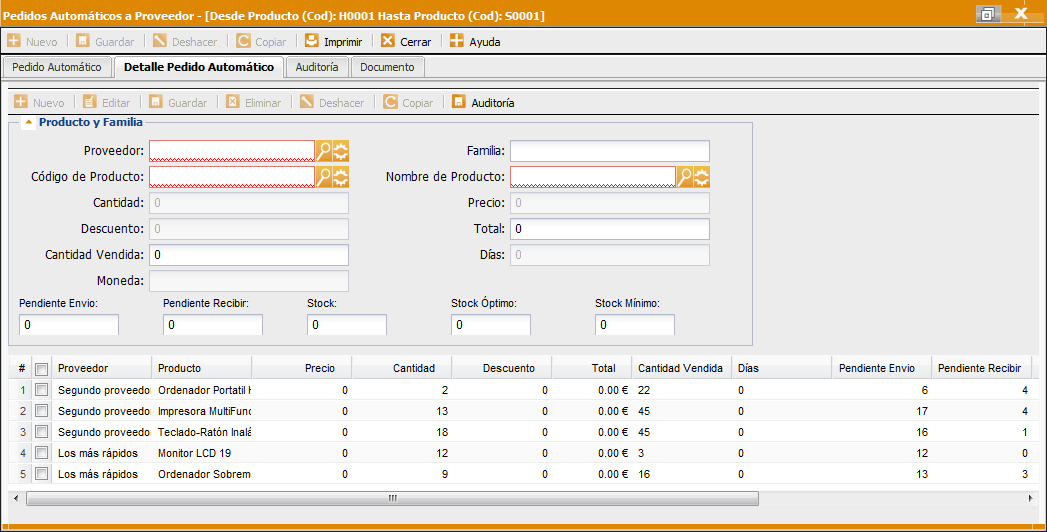Click the Proveedor gear icon
Image resolution: width=1047 pixels, height=532 pixels.
pos(341,151)
